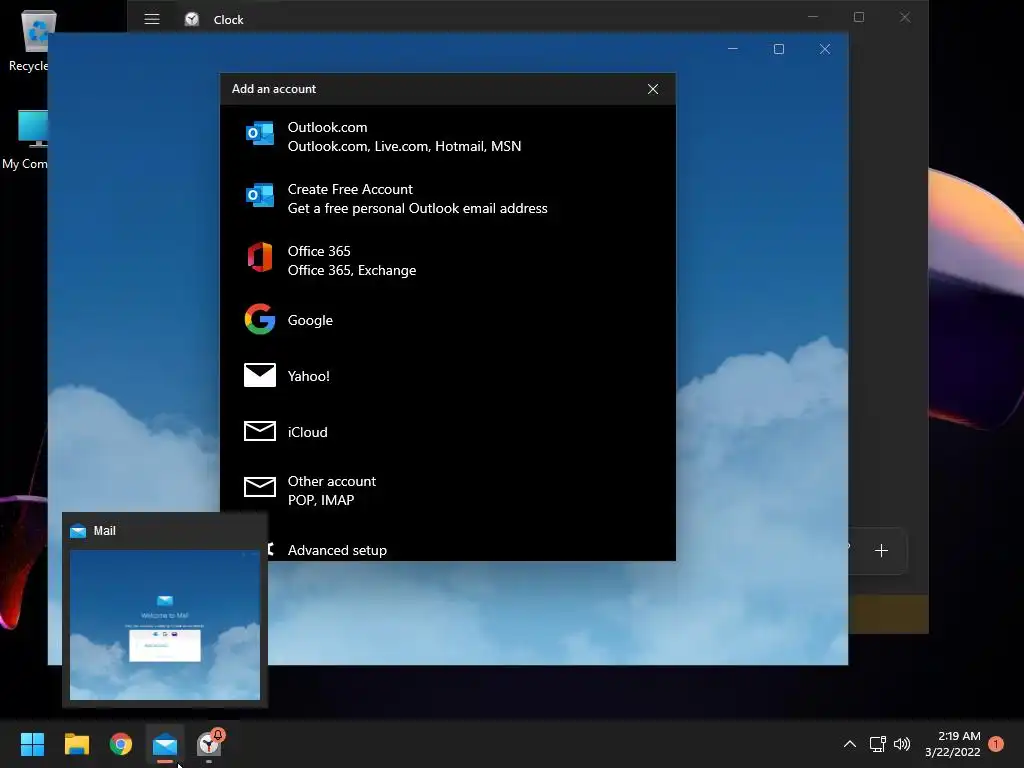Close the Add an account dialog
Viewport: 1024px width, 768px height.
[652, 89]
